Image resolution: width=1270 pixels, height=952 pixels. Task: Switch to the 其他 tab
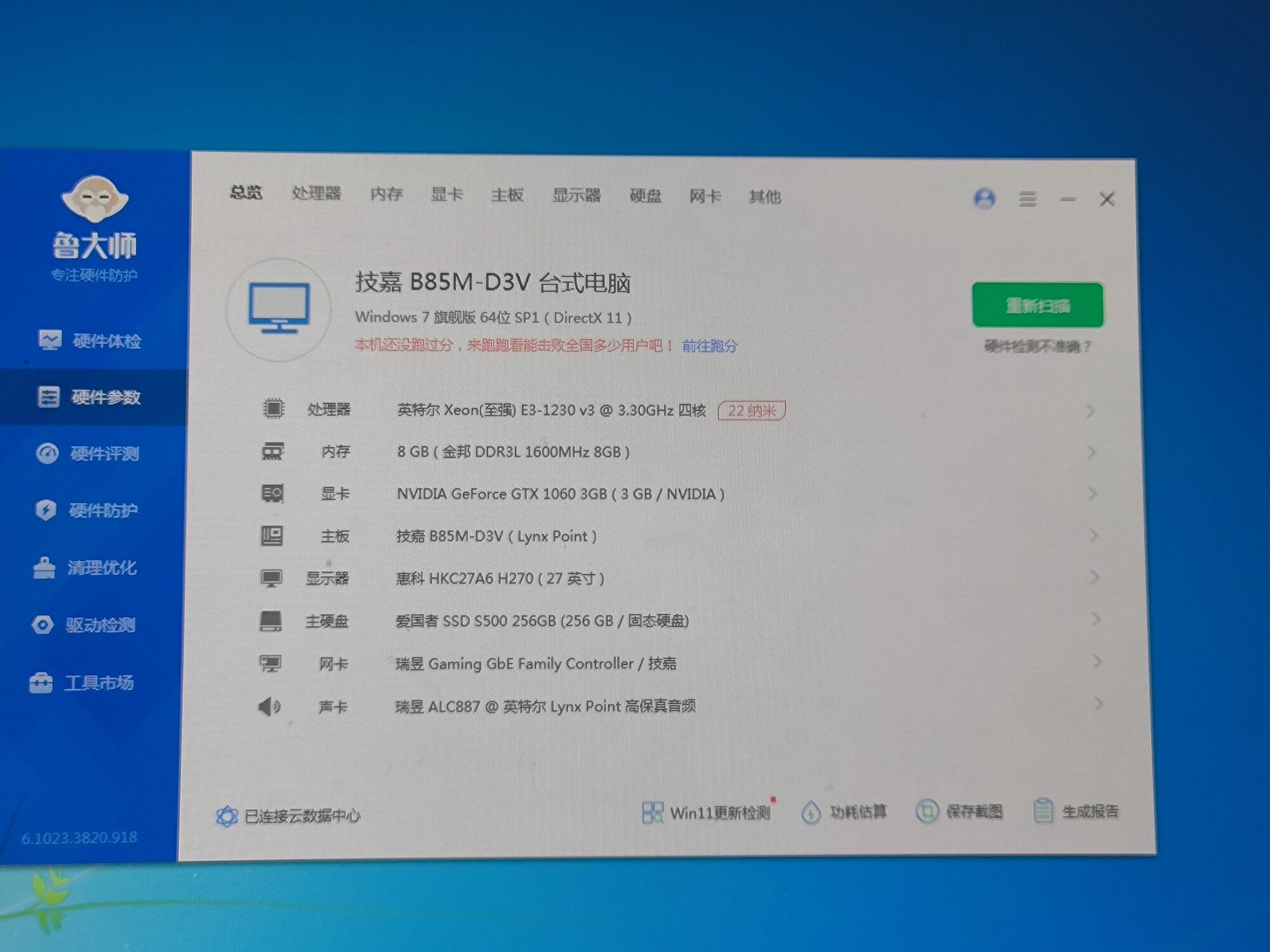765,197
